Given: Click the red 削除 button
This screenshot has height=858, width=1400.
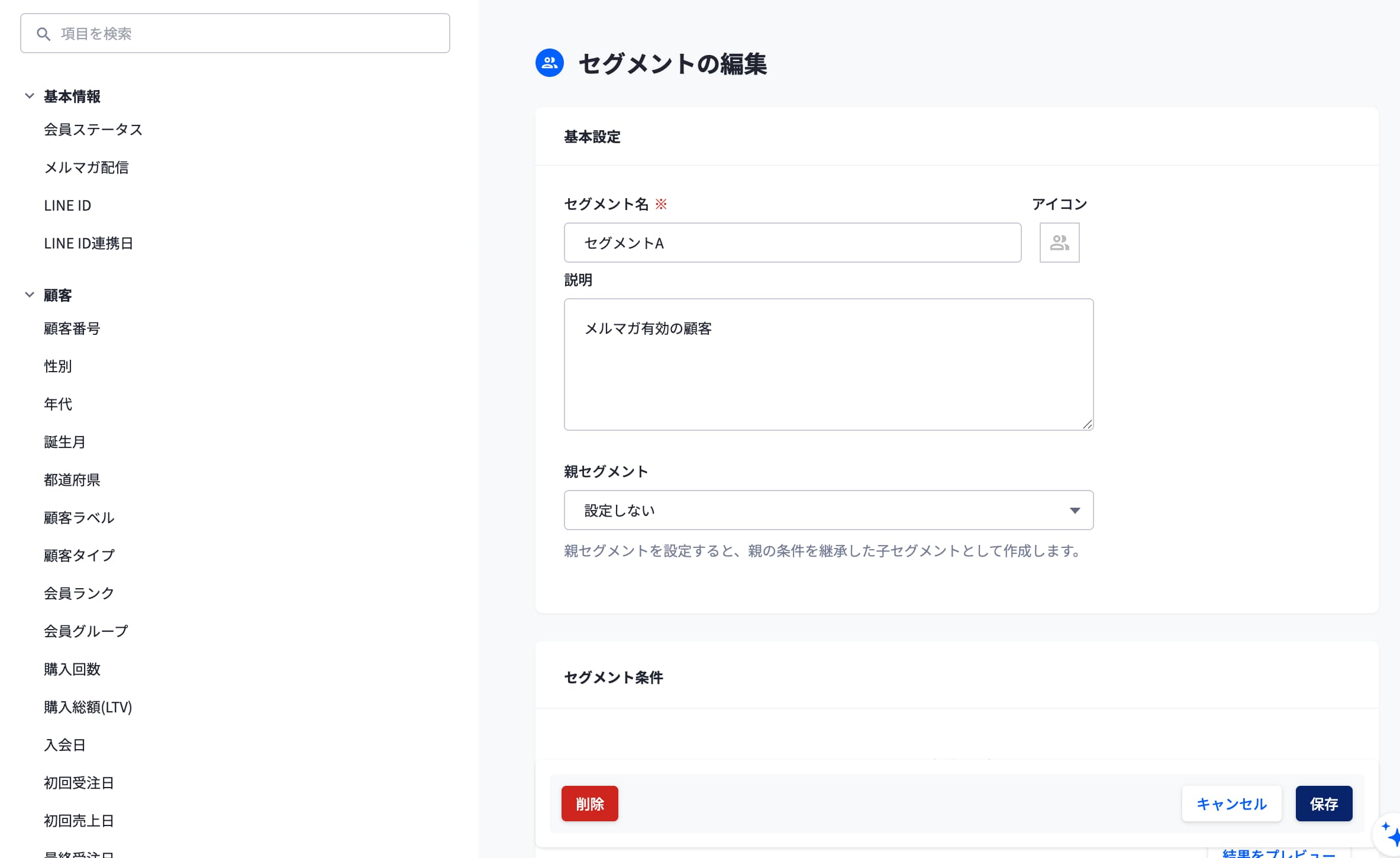Looking at the screenshot, I should [x=589, y=804].
